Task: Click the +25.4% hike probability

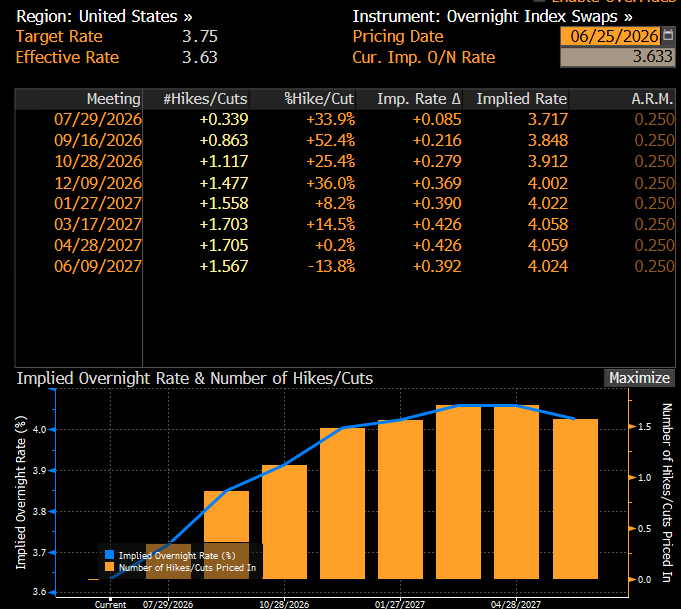Action: coord(331,162)
